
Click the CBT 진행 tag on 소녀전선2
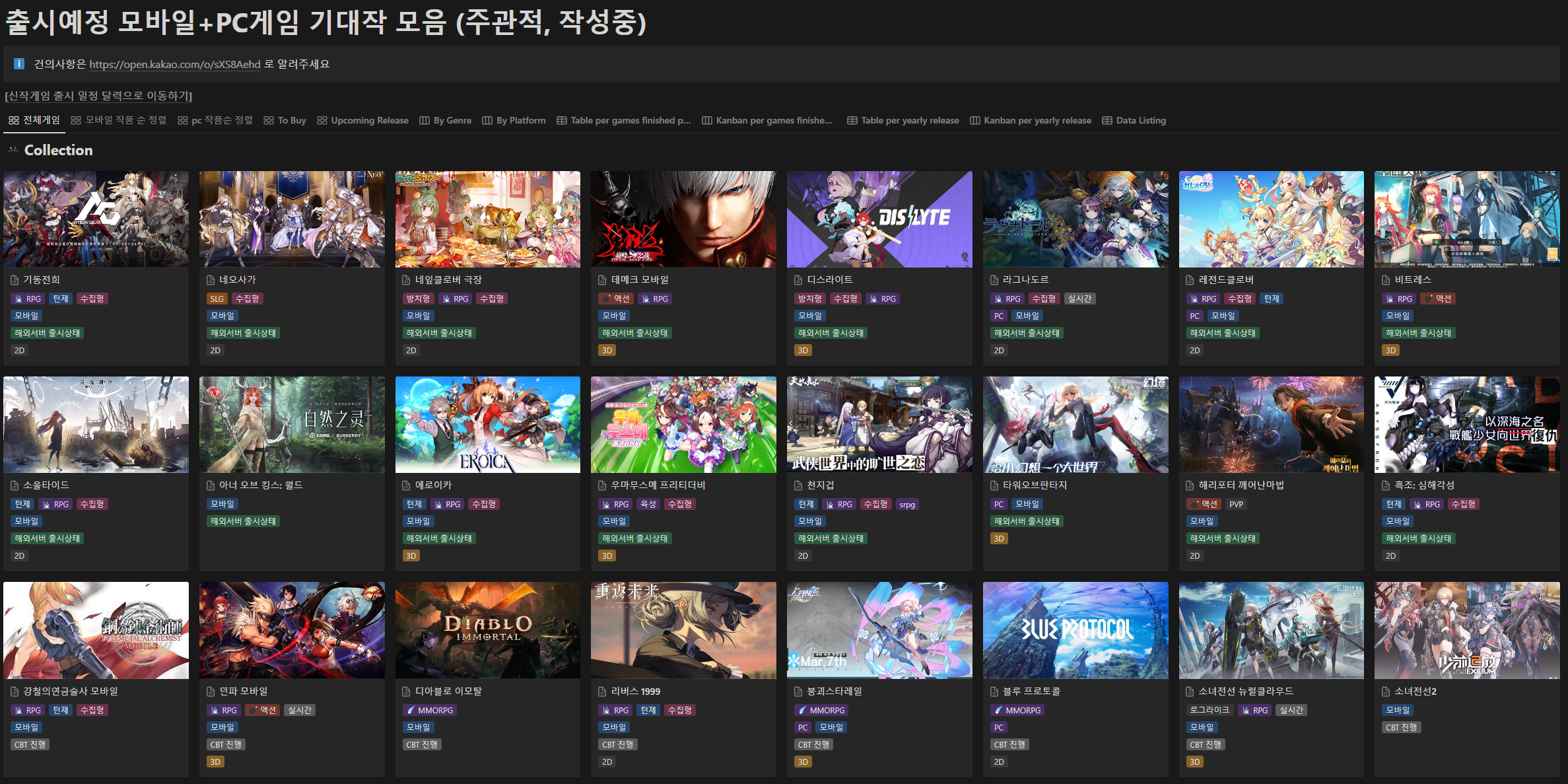[1402, 728]
